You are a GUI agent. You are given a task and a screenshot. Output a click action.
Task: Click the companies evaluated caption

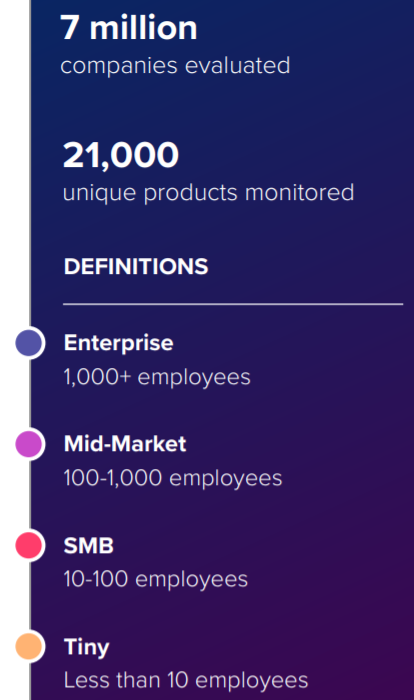point(175,66)
